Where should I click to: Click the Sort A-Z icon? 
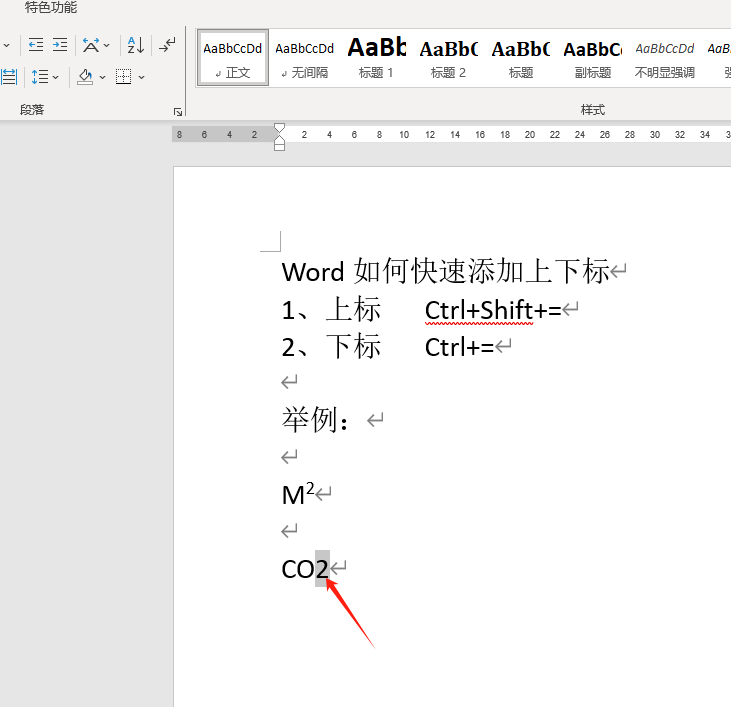pyautogui.click(x=136, y=45)
